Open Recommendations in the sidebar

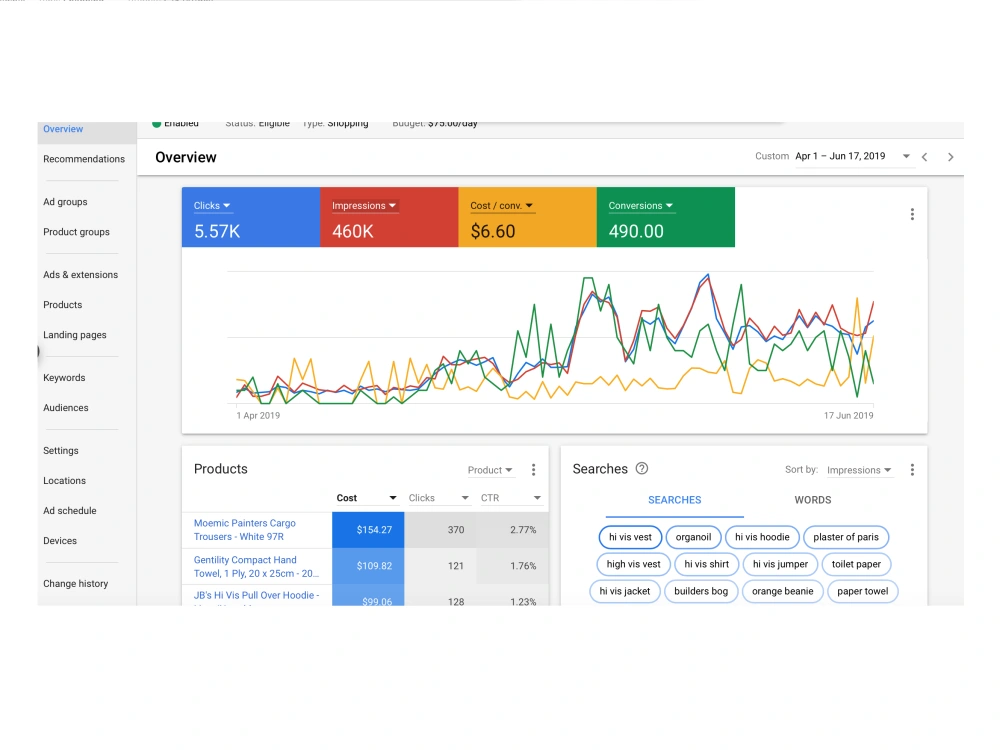coord(84,159)
